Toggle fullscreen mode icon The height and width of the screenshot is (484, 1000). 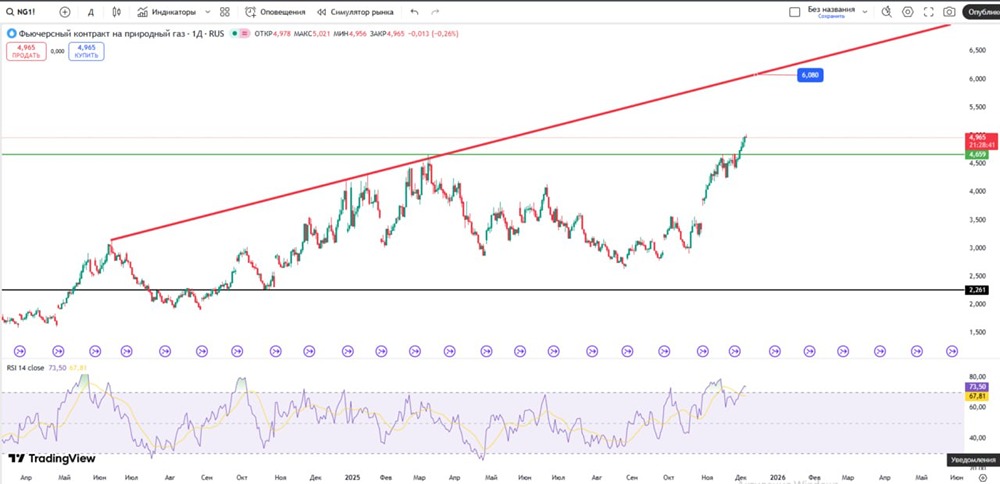coord(929,12)
